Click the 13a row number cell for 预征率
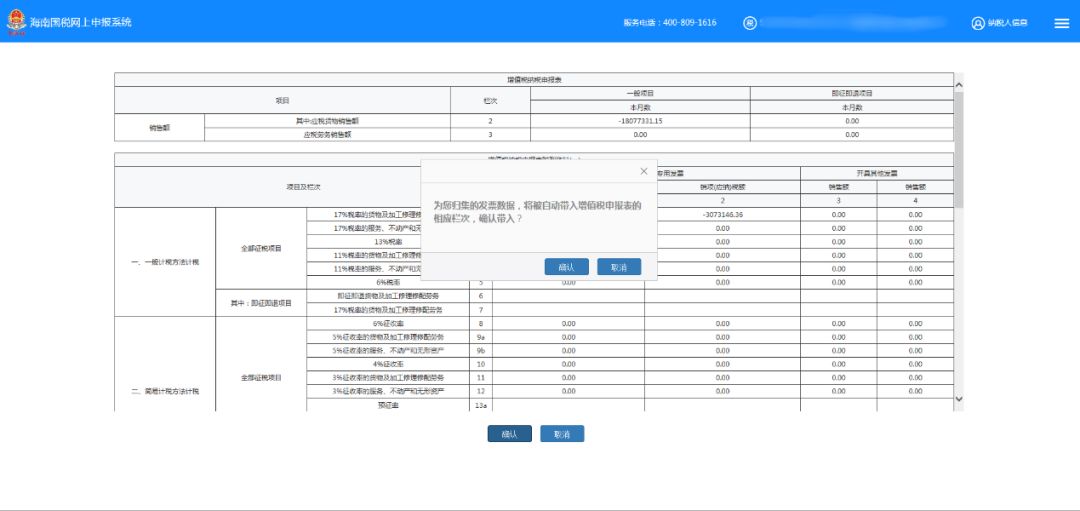The height and width of the screenshot is (511, 1080). pos(481,405)
